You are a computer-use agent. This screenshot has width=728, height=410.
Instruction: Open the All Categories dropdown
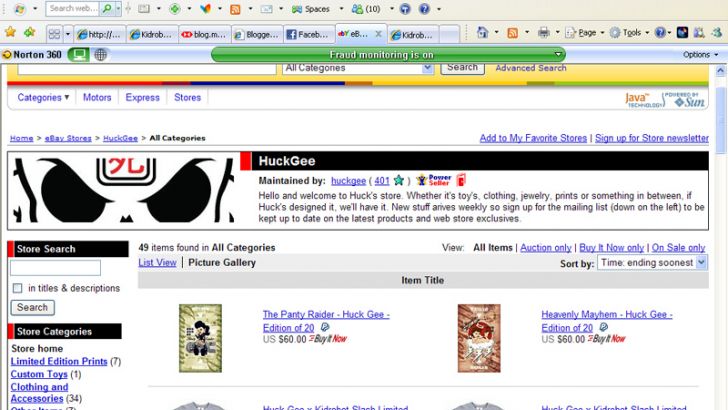[358, 68]
